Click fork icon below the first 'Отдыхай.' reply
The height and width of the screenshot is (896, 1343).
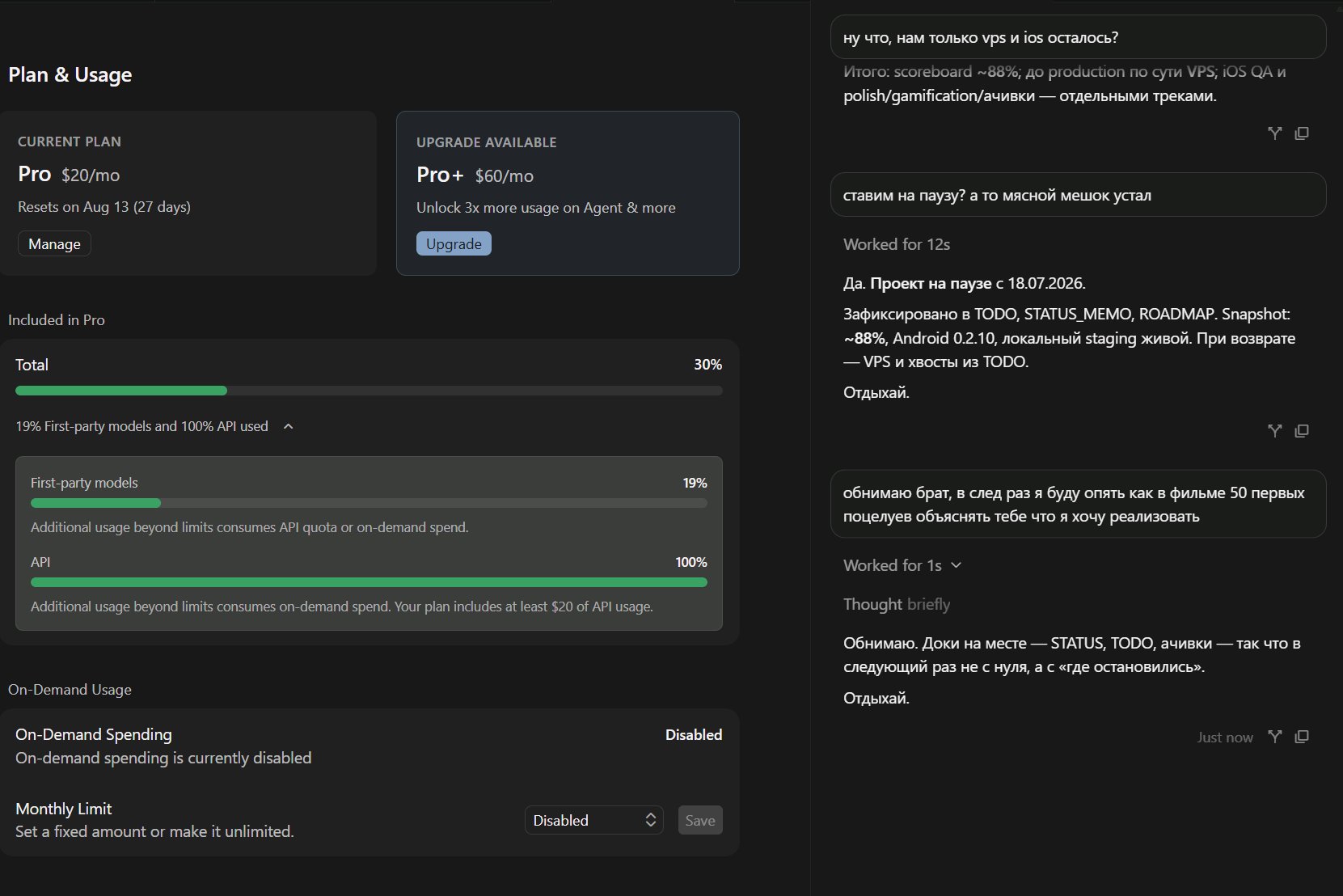1275,431
